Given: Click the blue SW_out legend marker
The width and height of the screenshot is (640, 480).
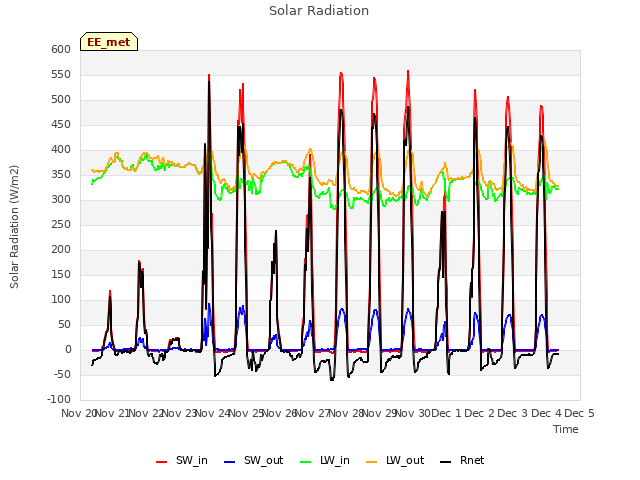Looking at the screenshot, I should (x=230, y=462).
